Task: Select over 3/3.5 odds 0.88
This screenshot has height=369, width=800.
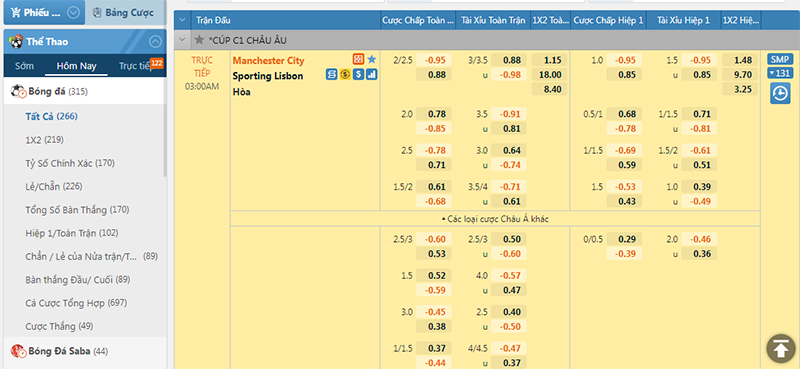Action: click(509, 60)
